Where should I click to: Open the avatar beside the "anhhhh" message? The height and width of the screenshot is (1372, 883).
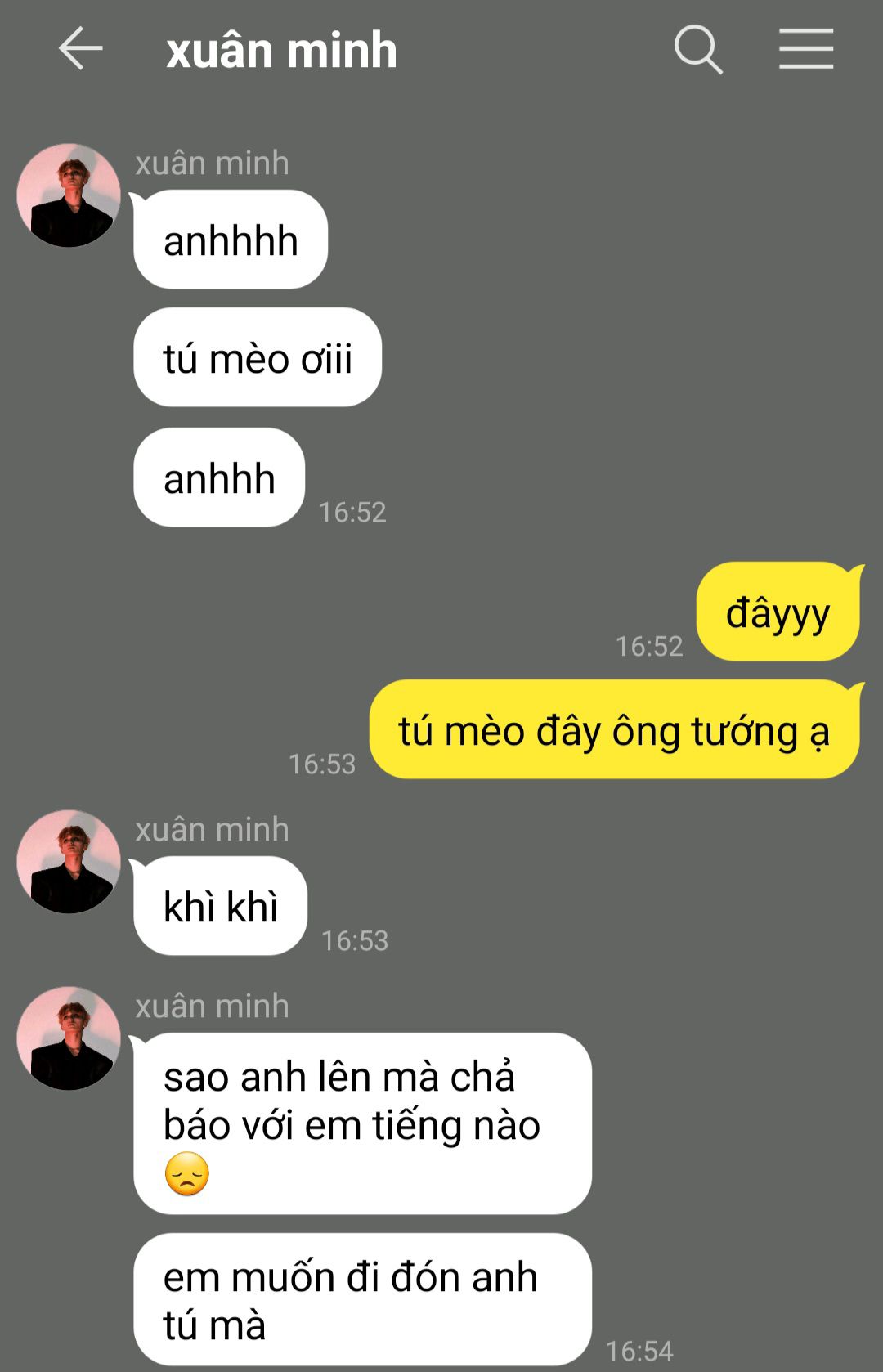pyautogui.click(x=69, y=195)
